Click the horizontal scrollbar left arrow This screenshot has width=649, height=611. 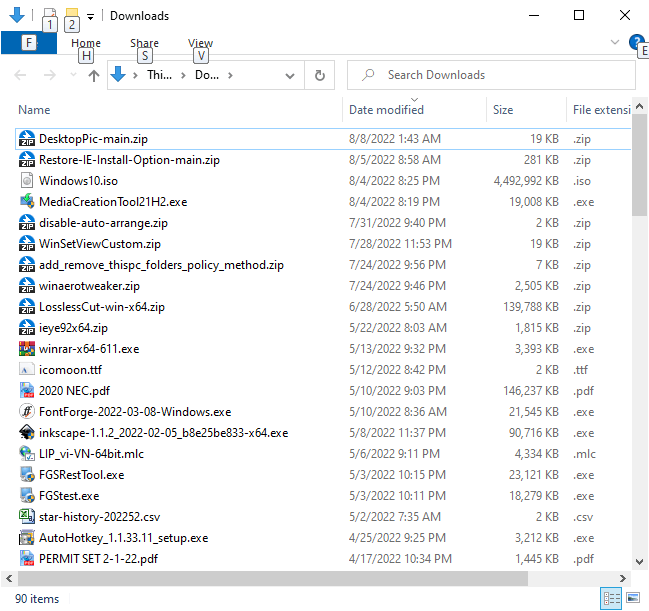pyautogui.click(x=9, y=578)
